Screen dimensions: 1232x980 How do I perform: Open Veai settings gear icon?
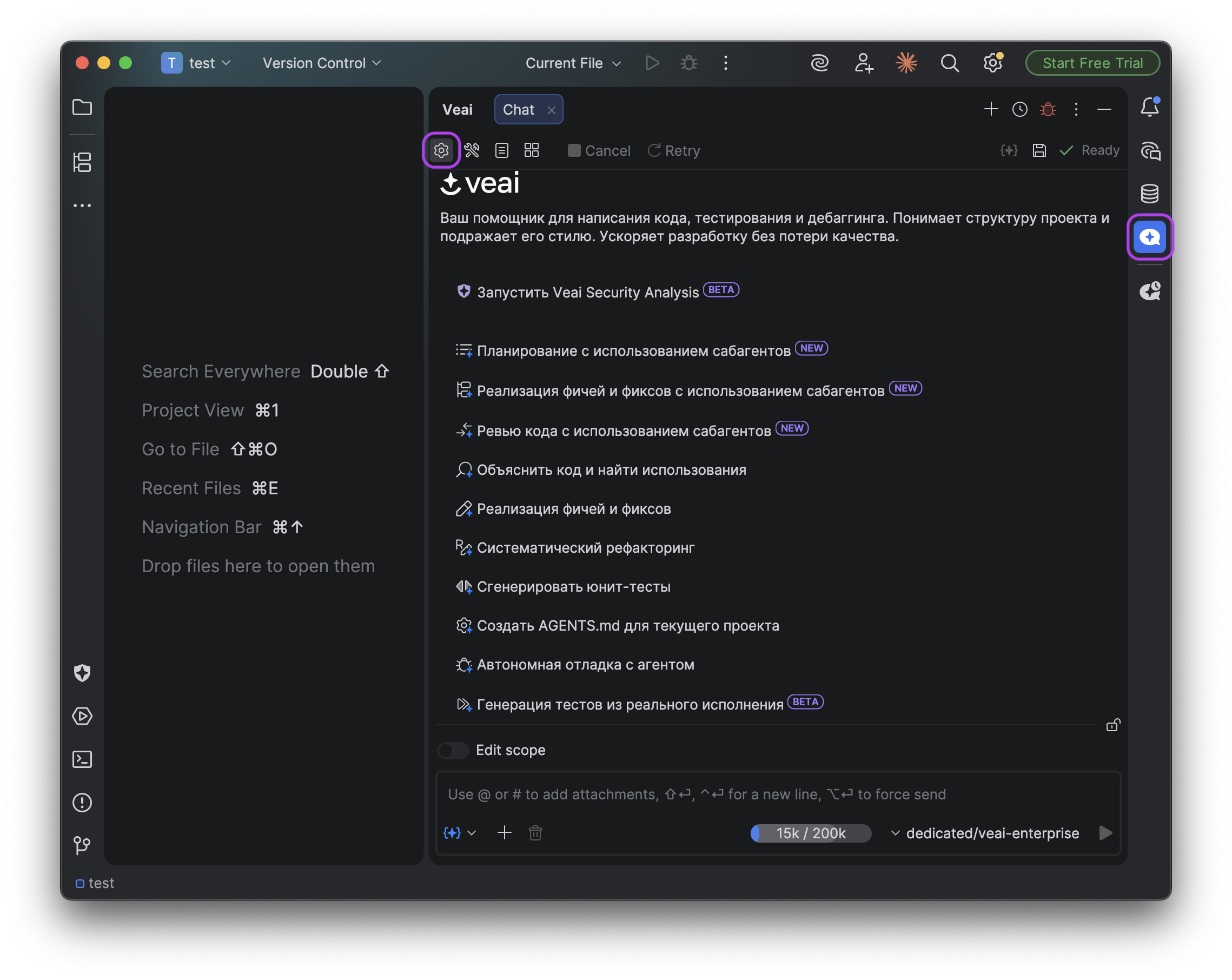point(441,150)
